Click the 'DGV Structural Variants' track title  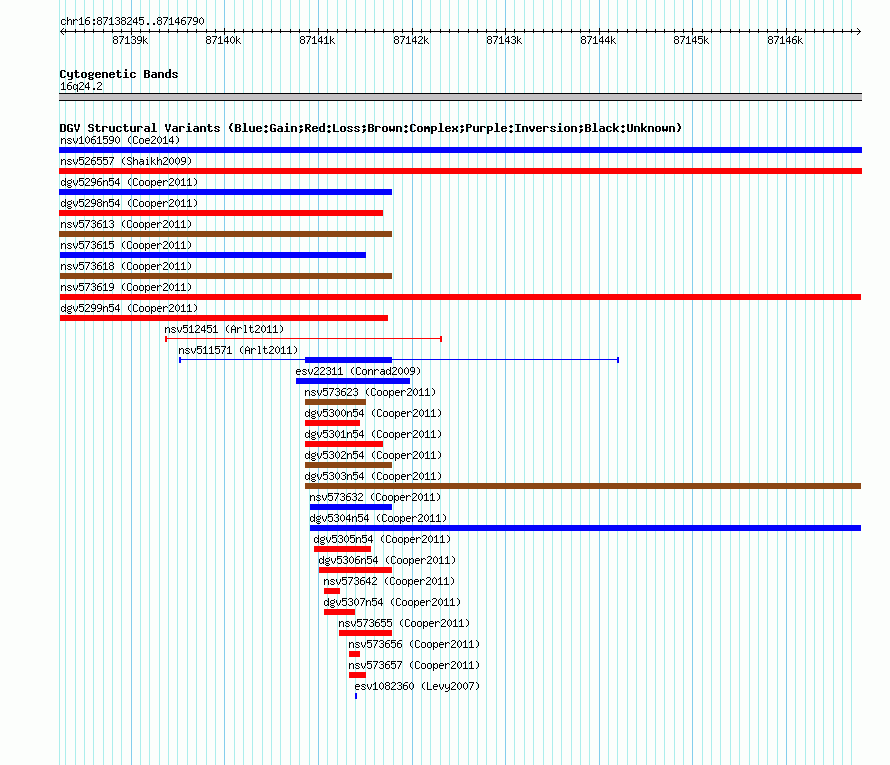click(x=370, y=128)
